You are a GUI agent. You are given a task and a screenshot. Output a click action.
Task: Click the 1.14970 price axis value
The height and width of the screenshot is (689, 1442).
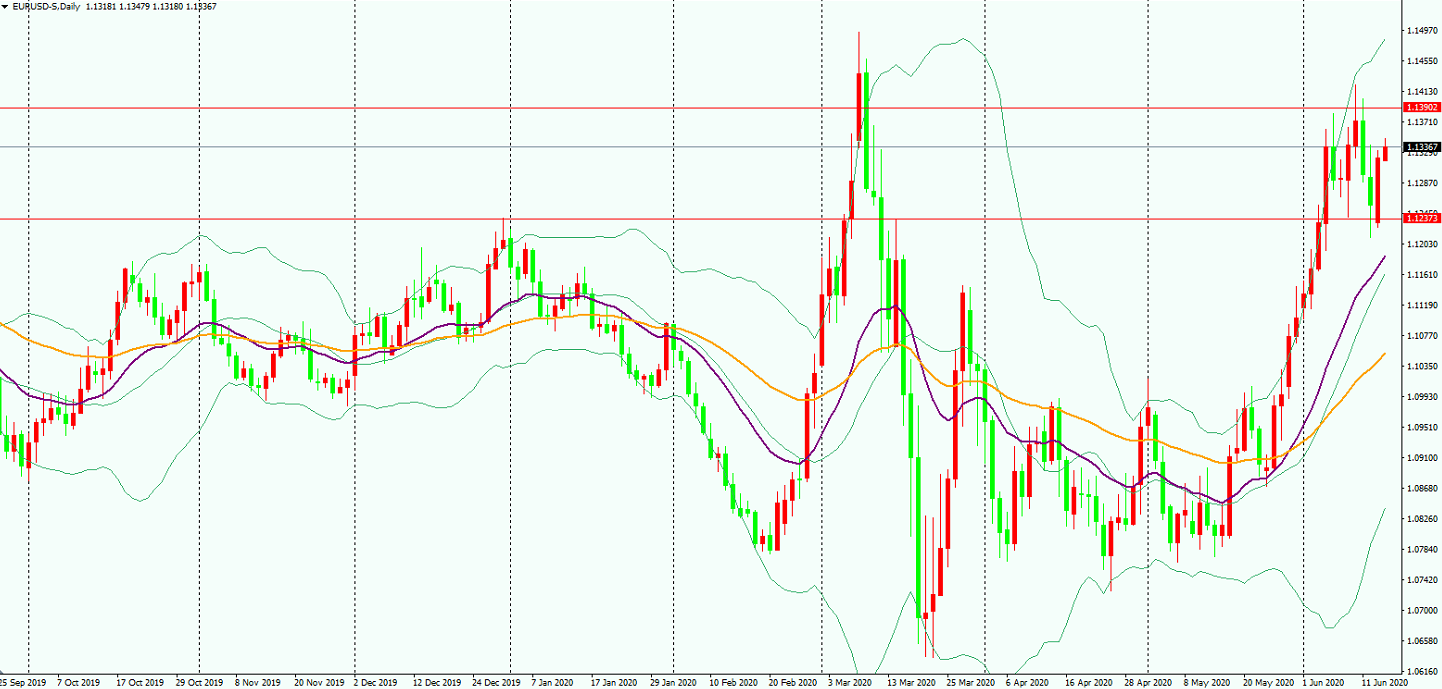(1422, 31)
